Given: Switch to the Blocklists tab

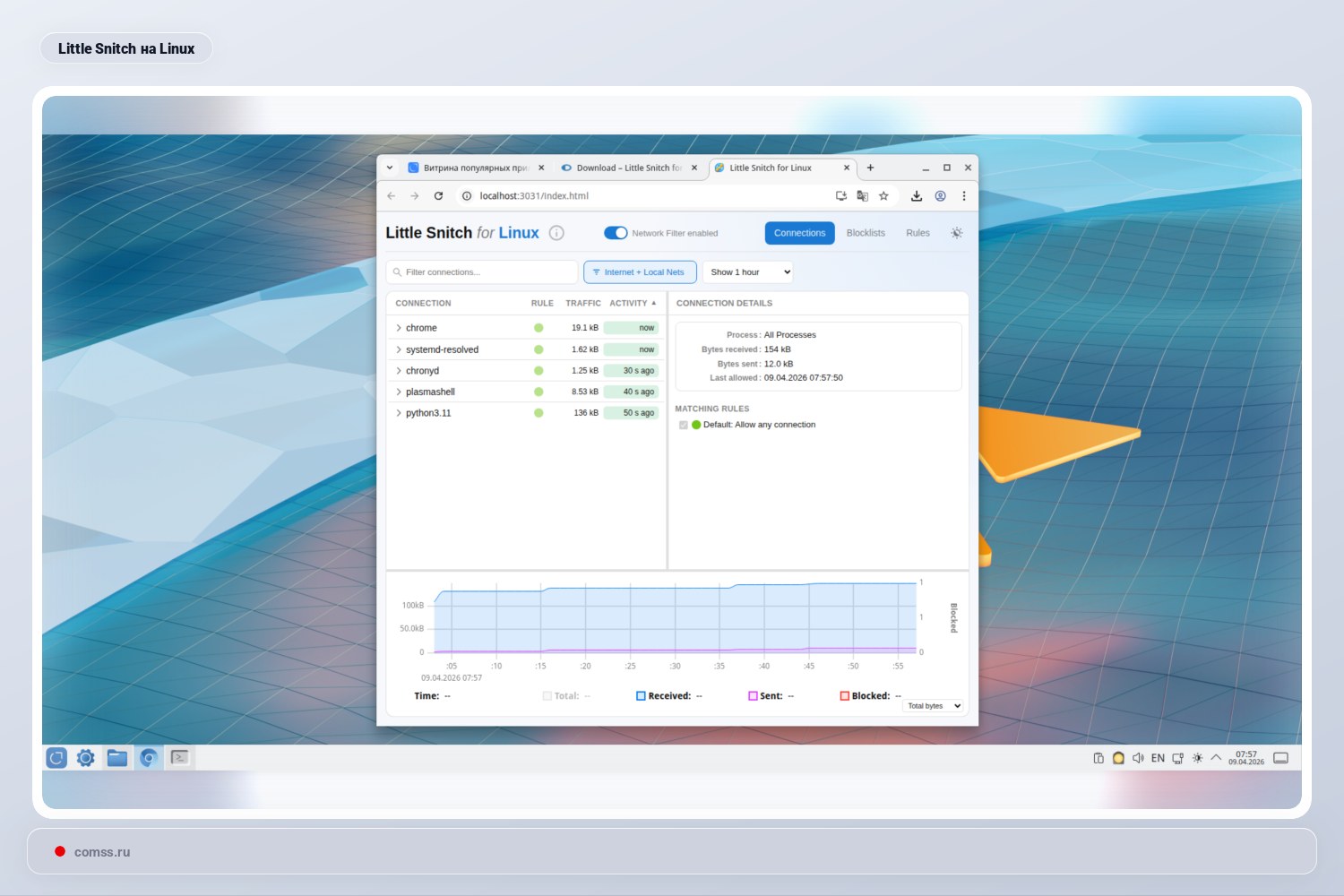Looking at the screenshot, I should coord(866,233).
